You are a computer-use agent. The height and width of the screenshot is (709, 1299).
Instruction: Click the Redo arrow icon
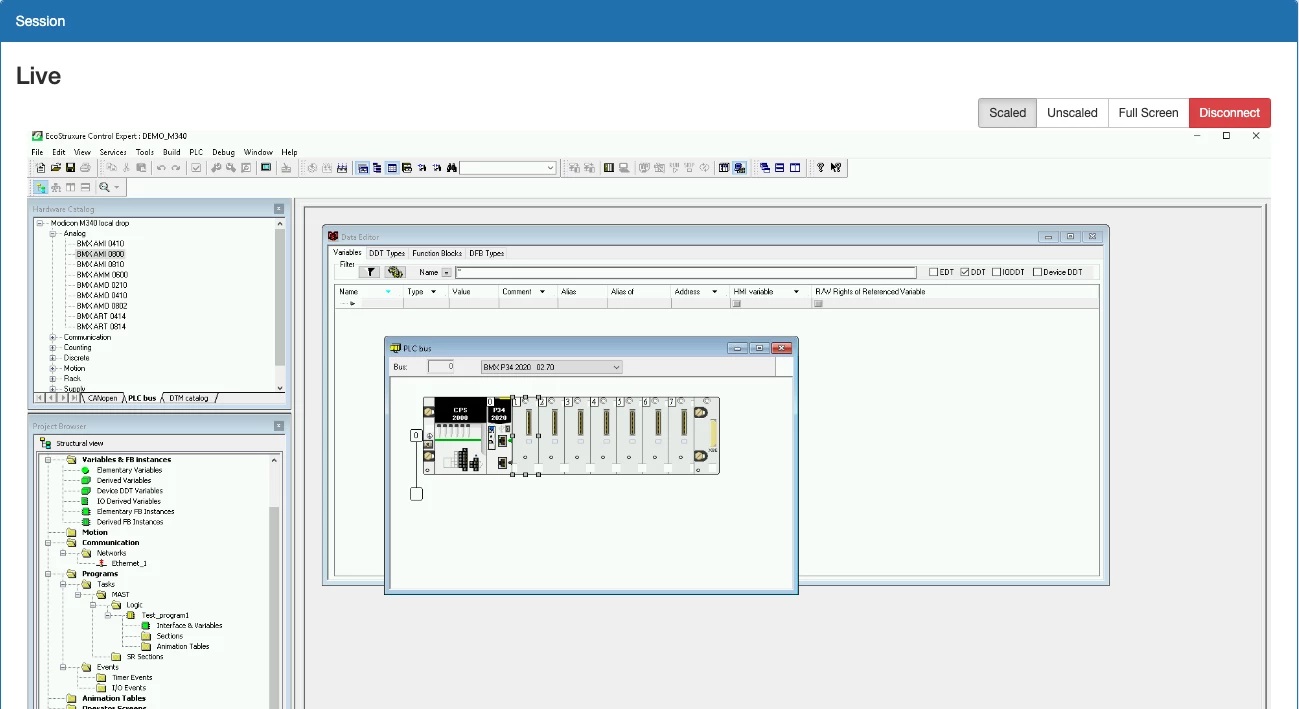176,168
